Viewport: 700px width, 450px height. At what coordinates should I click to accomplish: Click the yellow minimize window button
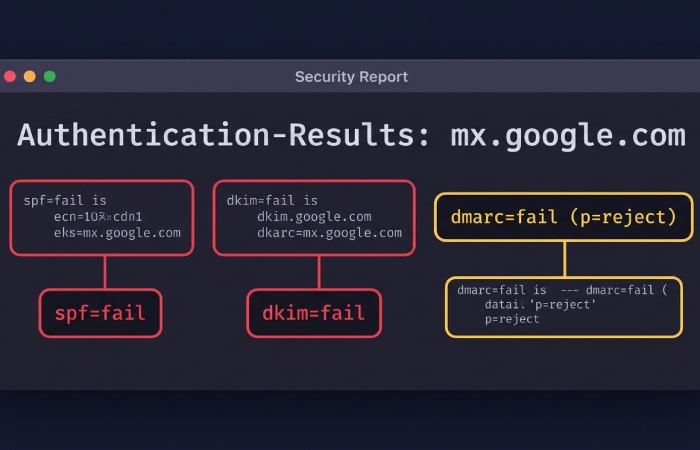29,76
